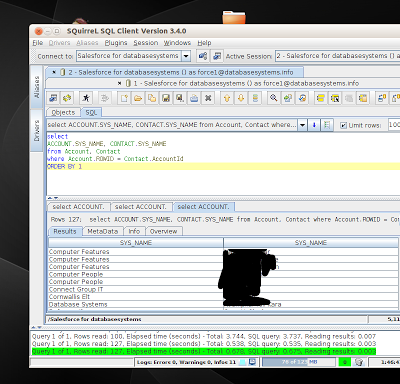Open the Drivers side panel
400x384 pixels.
37,130
